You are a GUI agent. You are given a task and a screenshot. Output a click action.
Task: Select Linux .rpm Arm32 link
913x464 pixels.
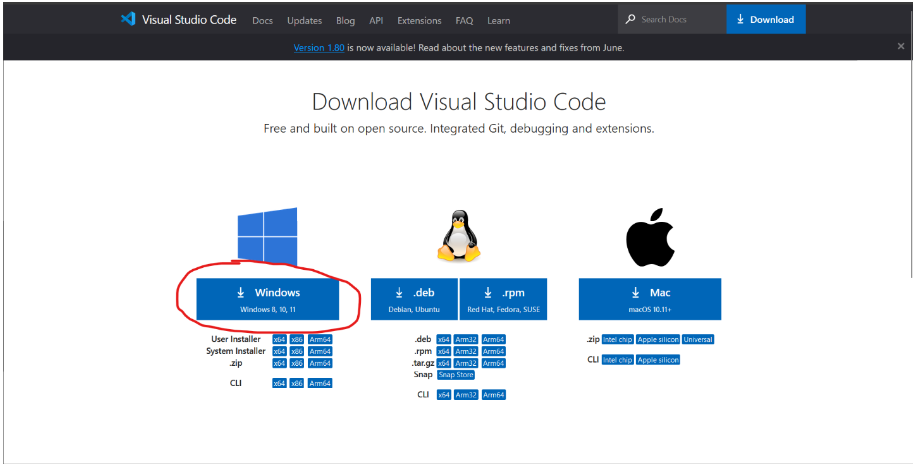point(466,352)
